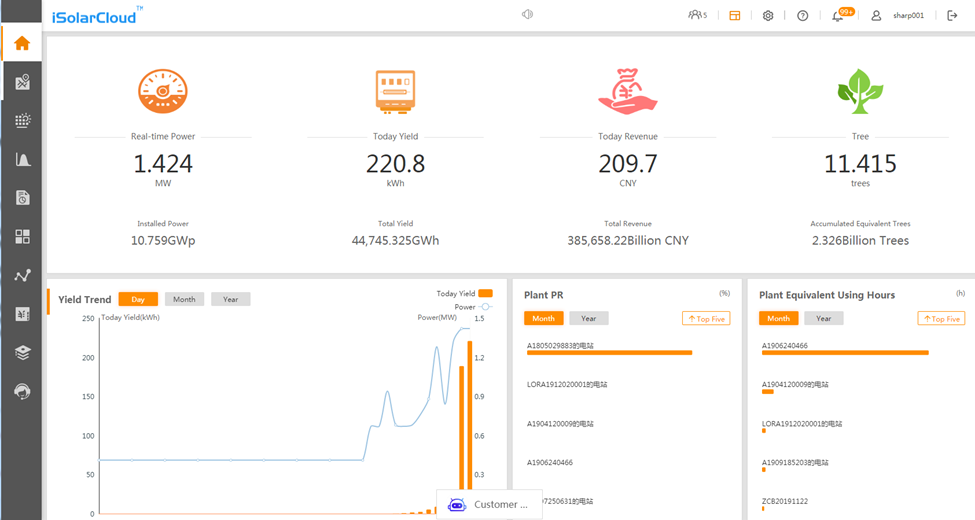Open the Customer chat assistant button
The image size is (975, 520).
click(x=489, y=505)
